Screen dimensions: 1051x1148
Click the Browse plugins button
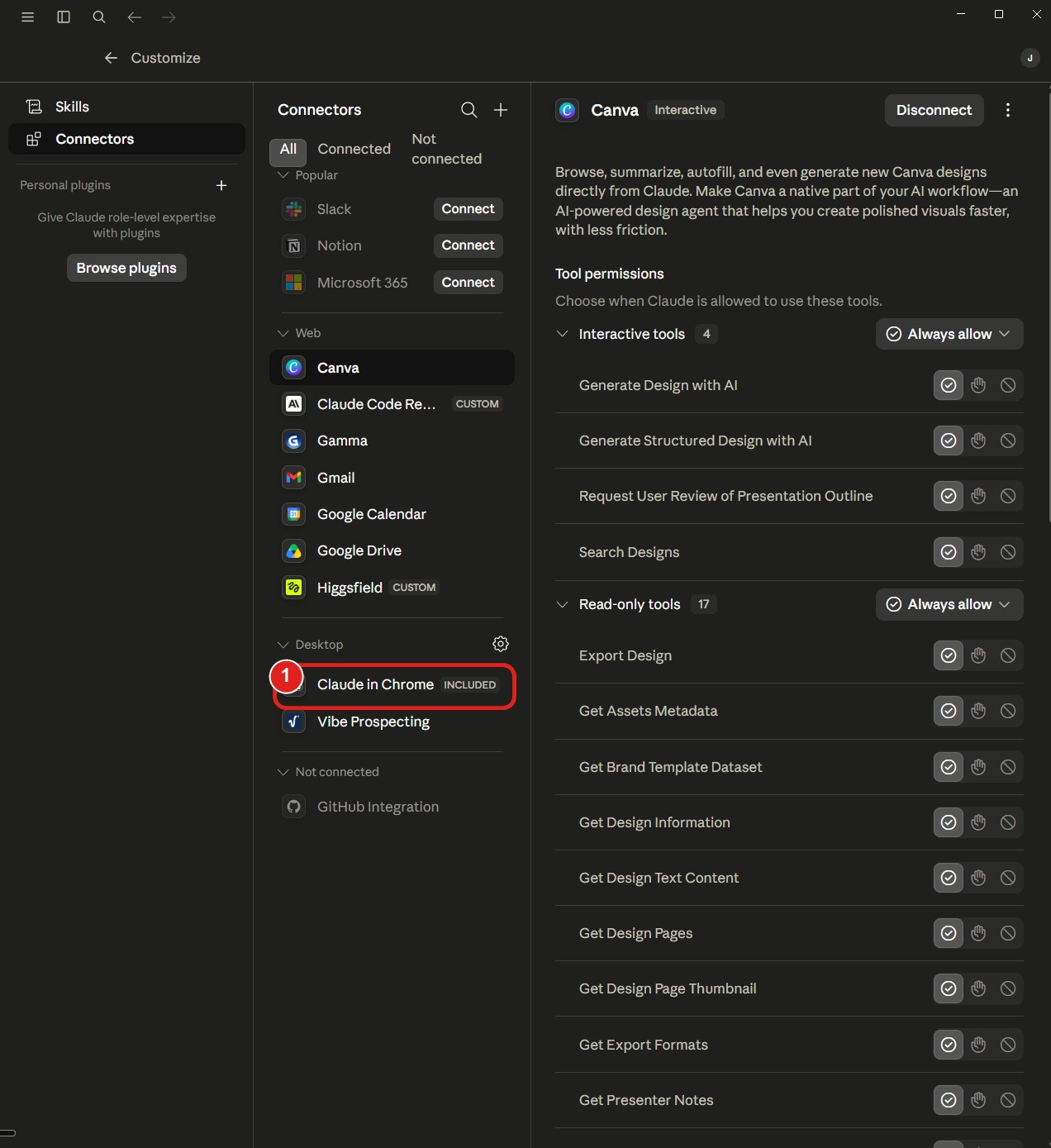pos(126,268)
